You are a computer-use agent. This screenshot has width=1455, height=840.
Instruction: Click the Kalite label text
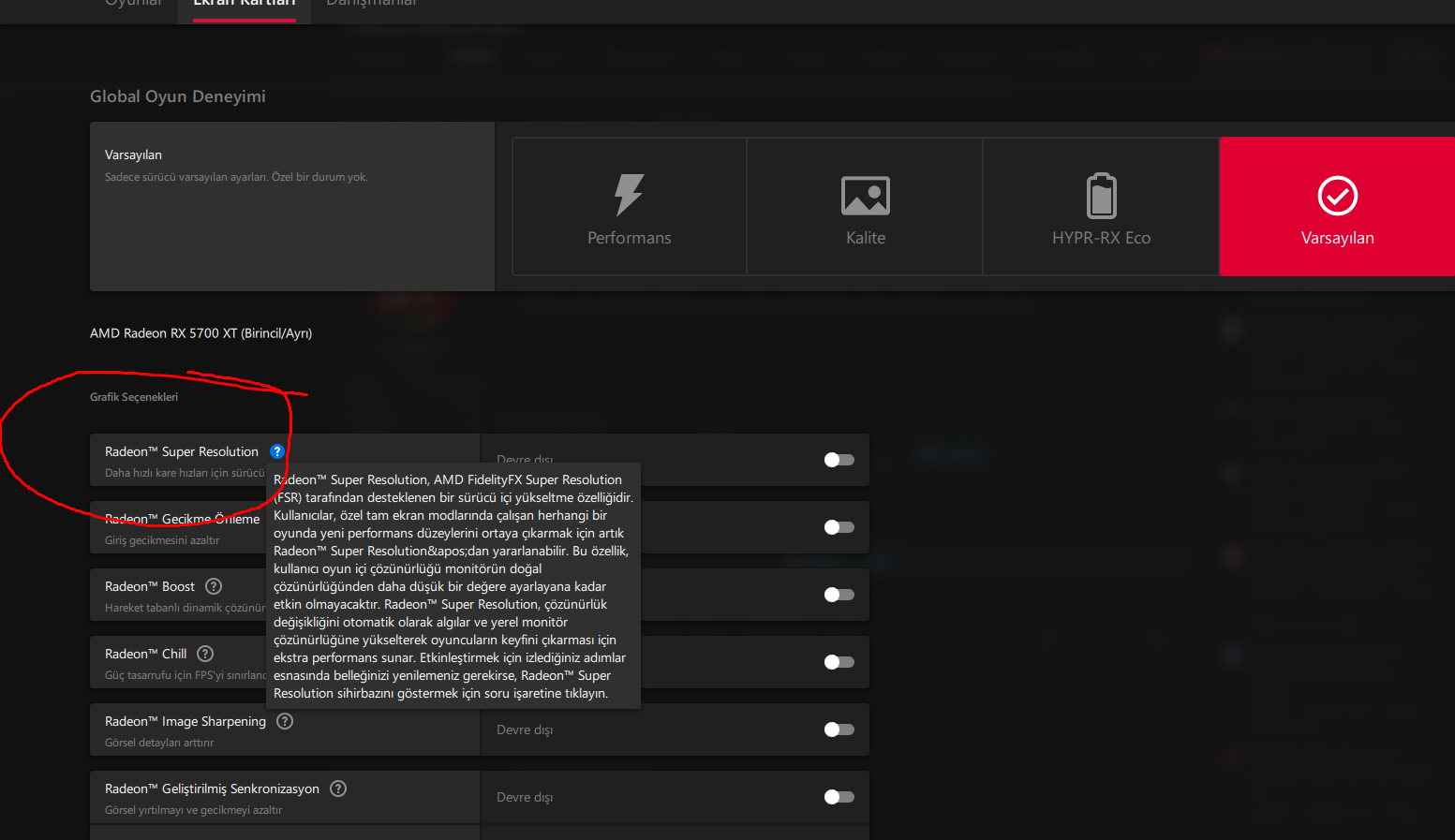(866, 238)
